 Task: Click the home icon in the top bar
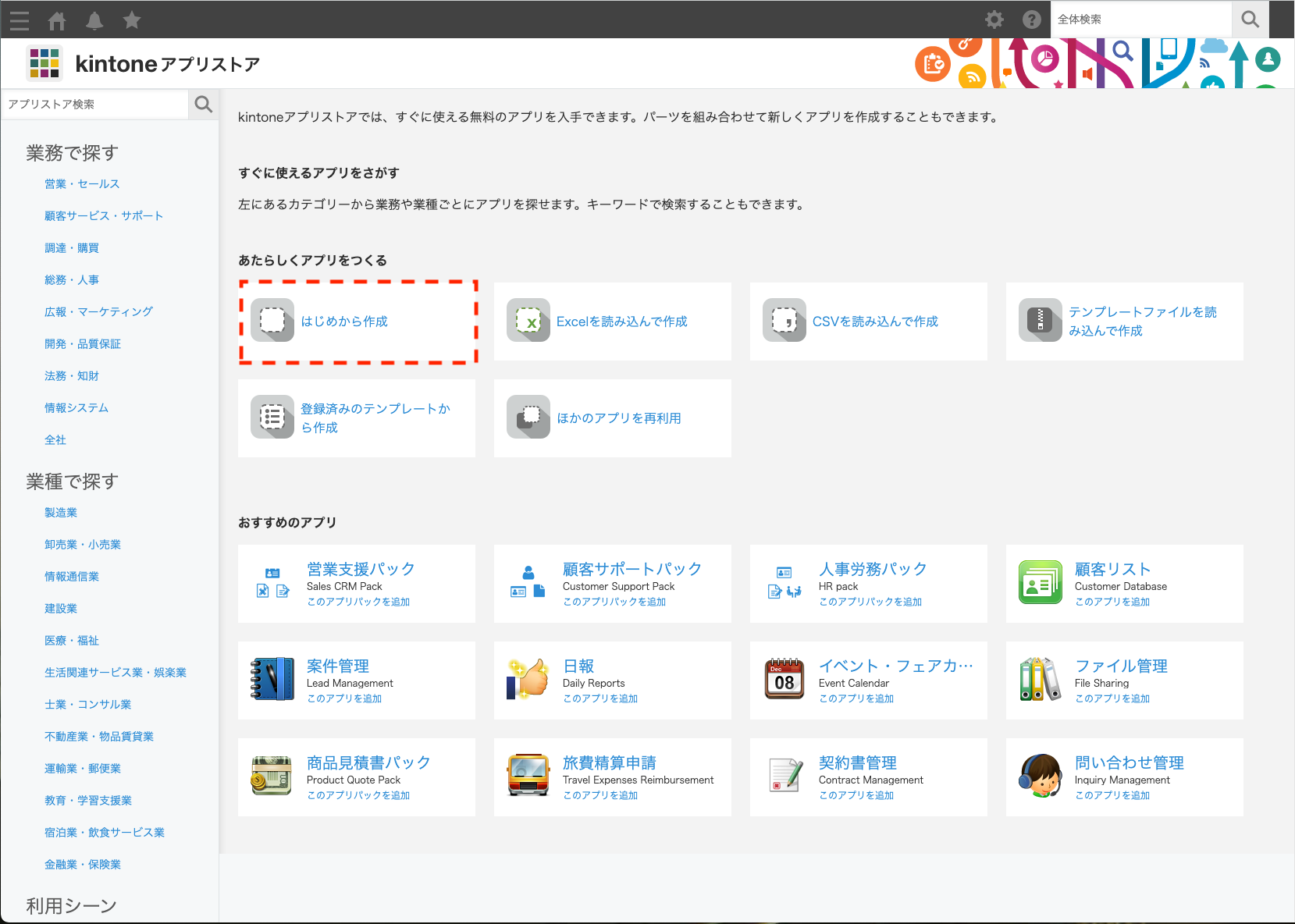[56, 20]
